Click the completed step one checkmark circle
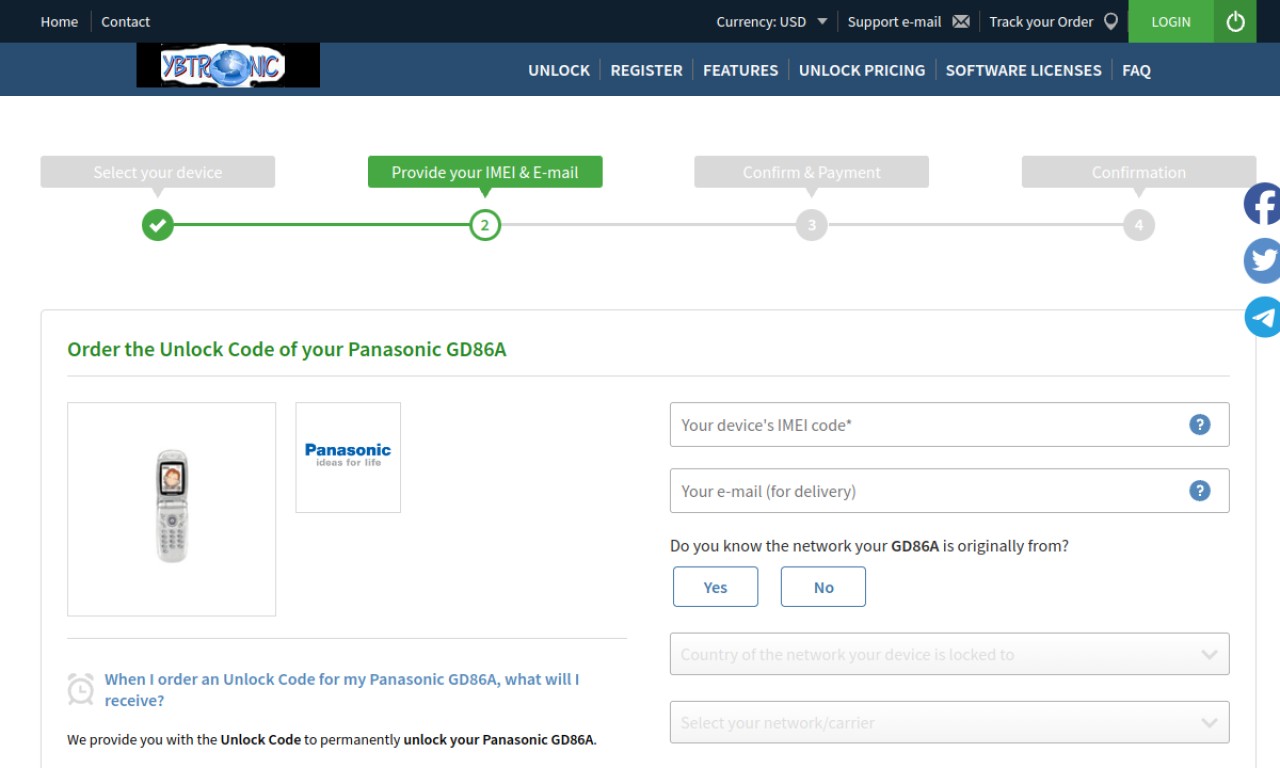Screen dimensions: 1280x768 pos(158,225)
